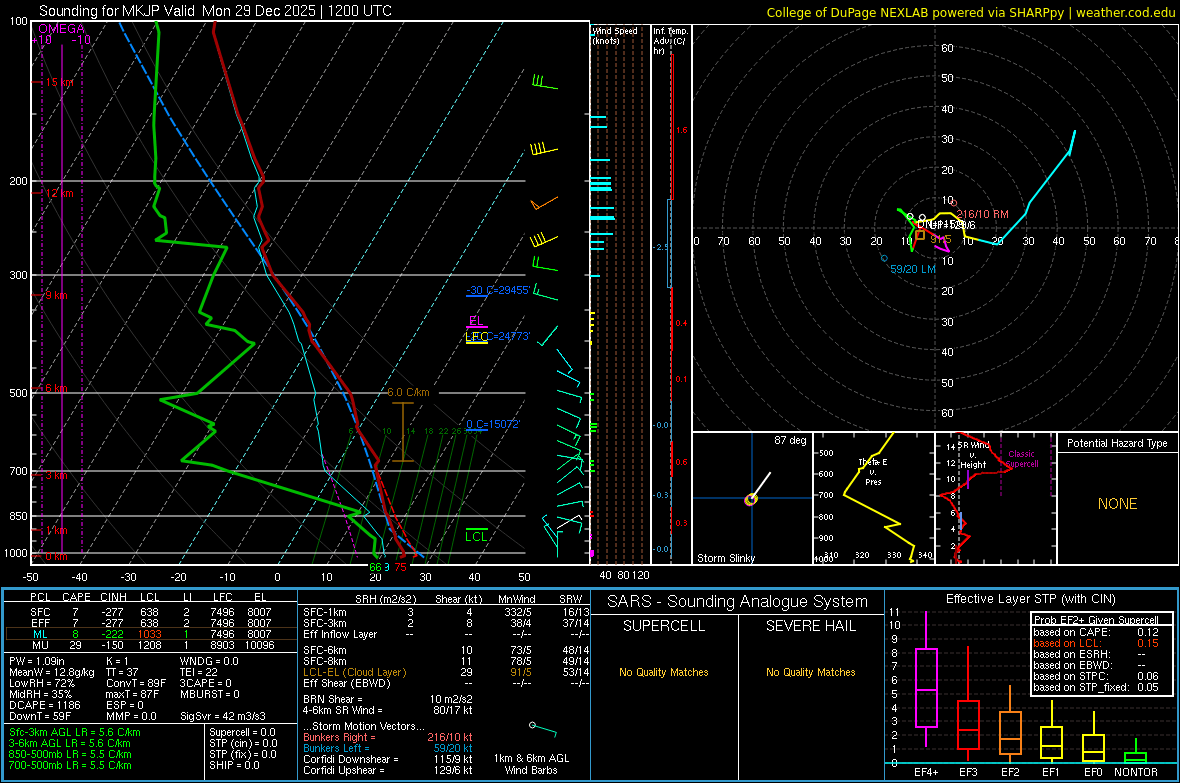This screenshot has width=1180, height=783.
Task: Select the based on STP_fixed probability row
Action: (1096, 687)
